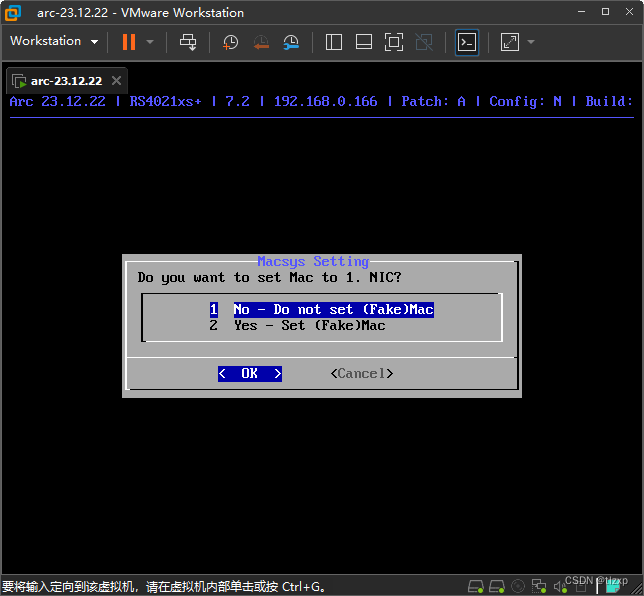Image resolution: width=644 pixels, height=596 pixels.
Task: Click the Macsys Setting dialog title
Action: coord(313,261)
